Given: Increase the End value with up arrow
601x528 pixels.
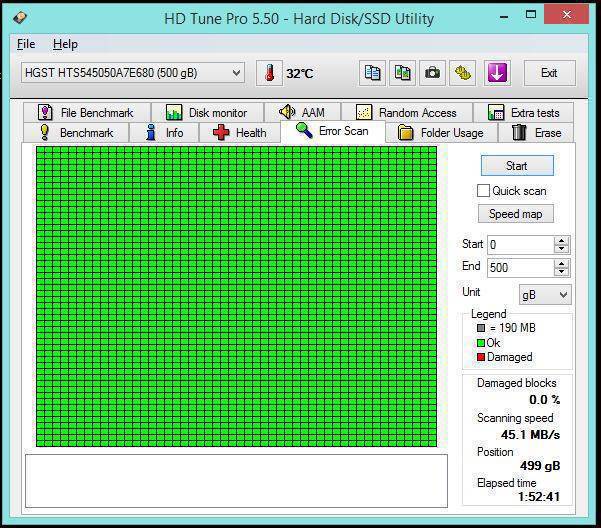Looking at the screenshot, I should [x=562, y=264].
